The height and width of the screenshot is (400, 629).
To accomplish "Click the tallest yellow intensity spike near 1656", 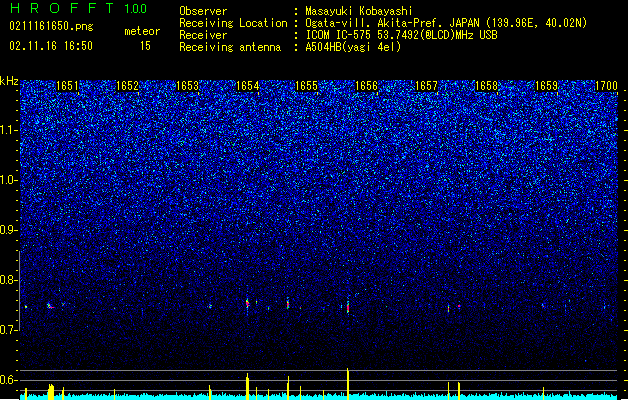I will (348, 383).
